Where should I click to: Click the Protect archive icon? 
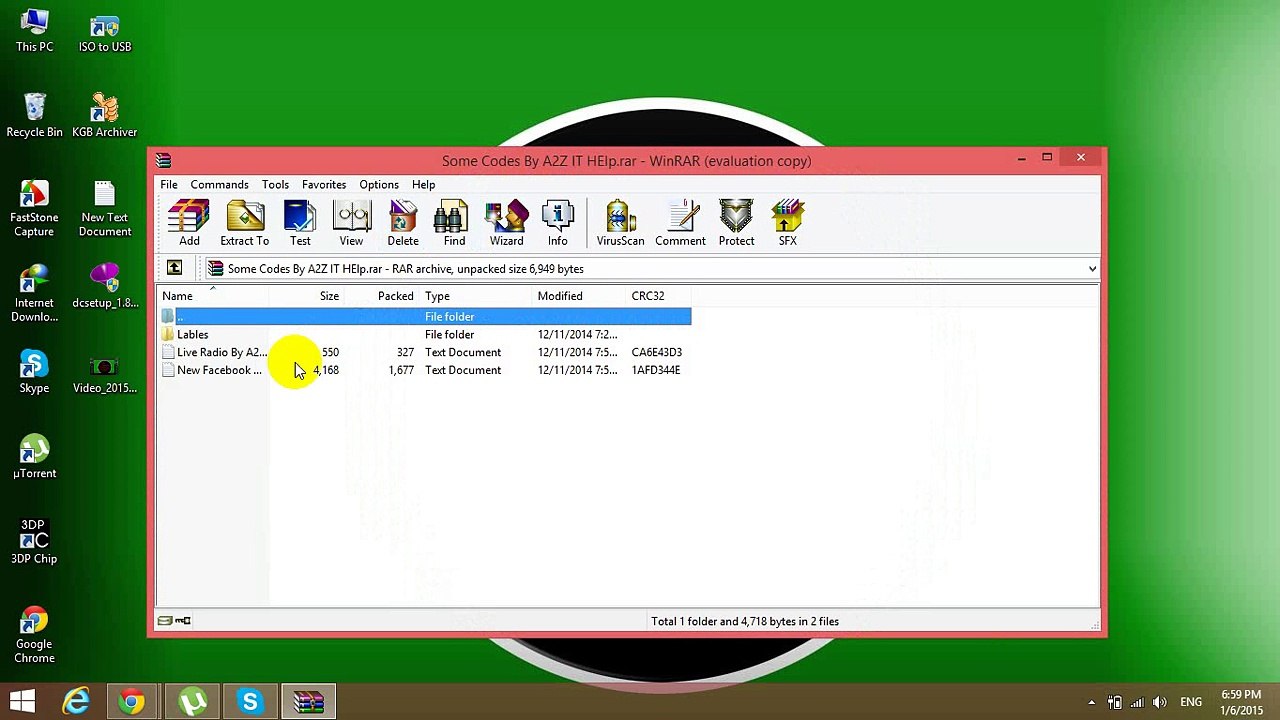coord(736,223)
